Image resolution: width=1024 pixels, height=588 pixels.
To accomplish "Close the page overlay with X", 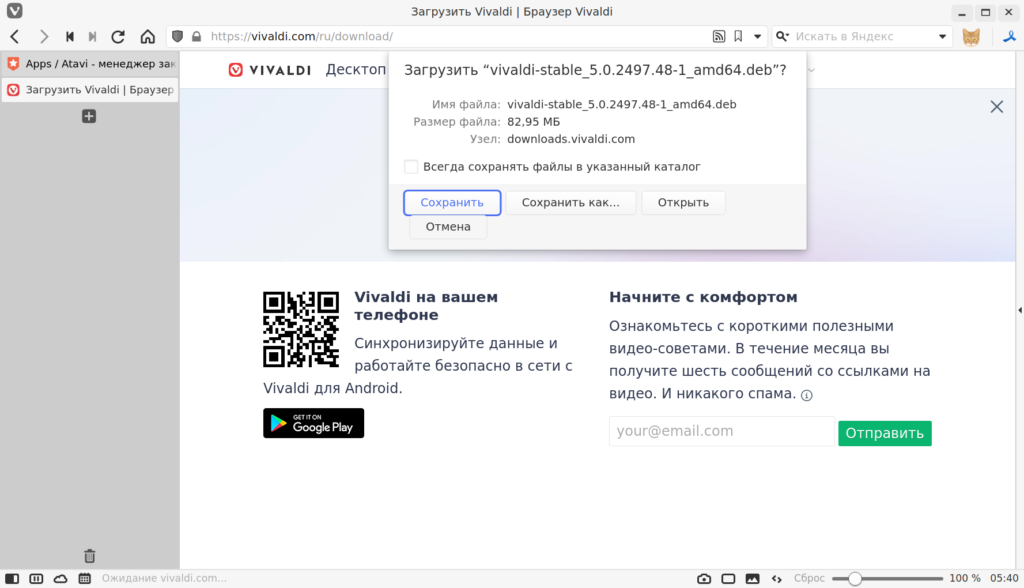I will [997, 106].
